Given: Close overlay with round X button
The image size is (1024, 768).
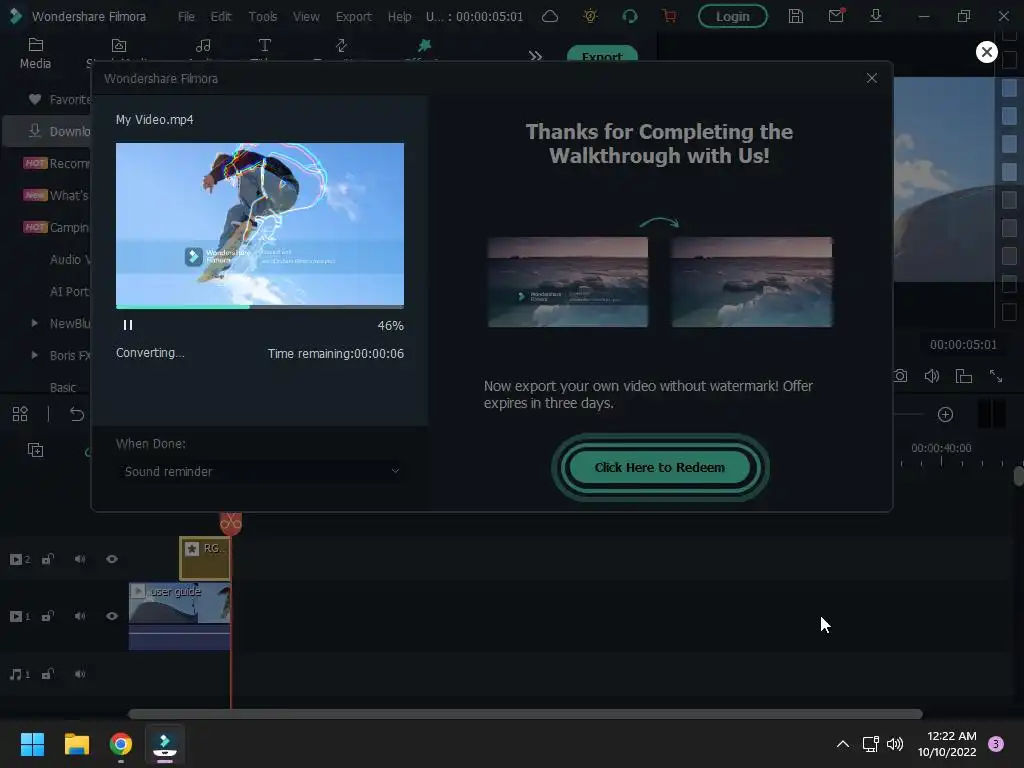Looking at the screenshot, I should [x=987, y=52].
